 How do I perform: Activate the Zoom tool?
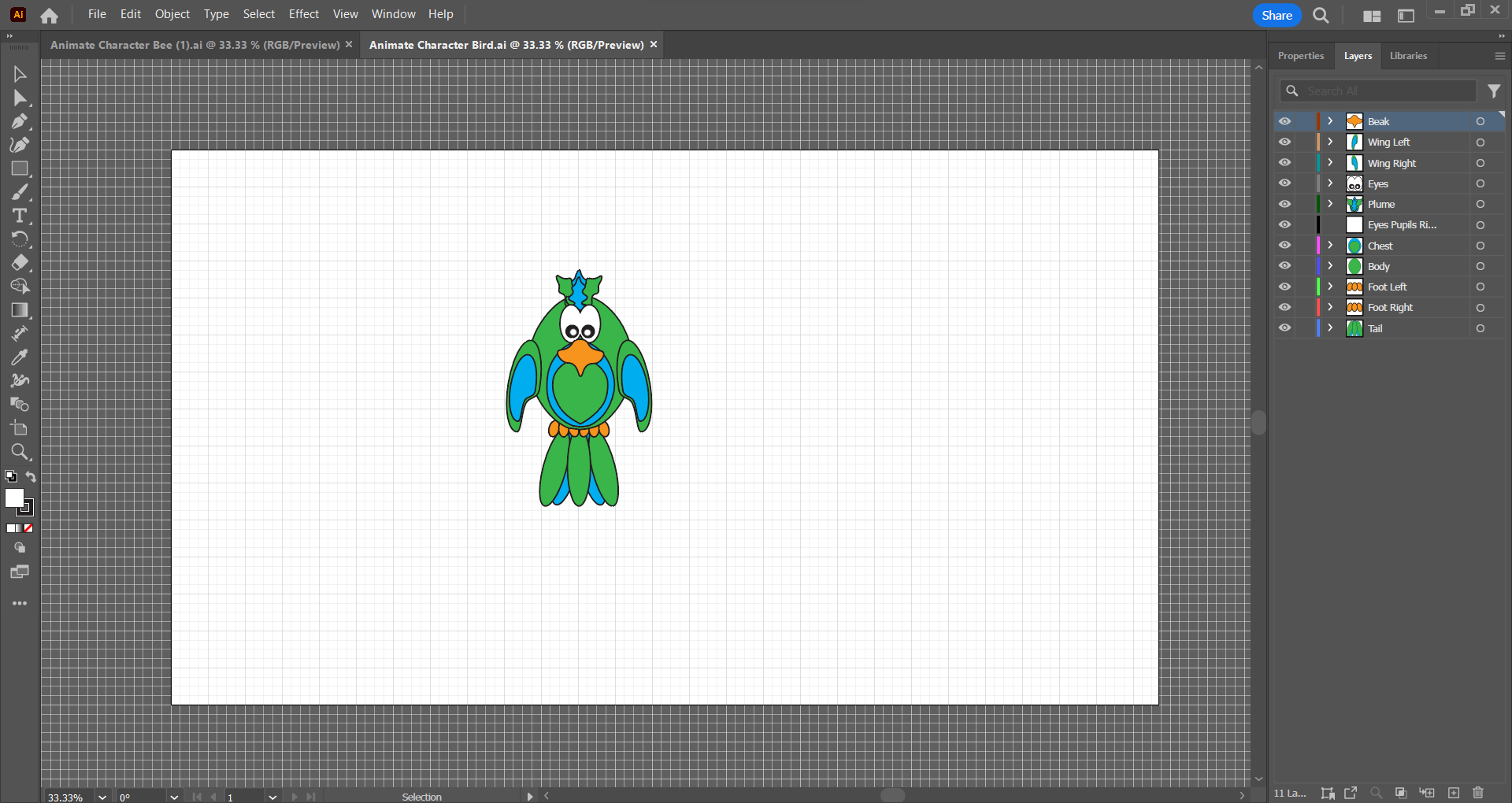(20, 452)
